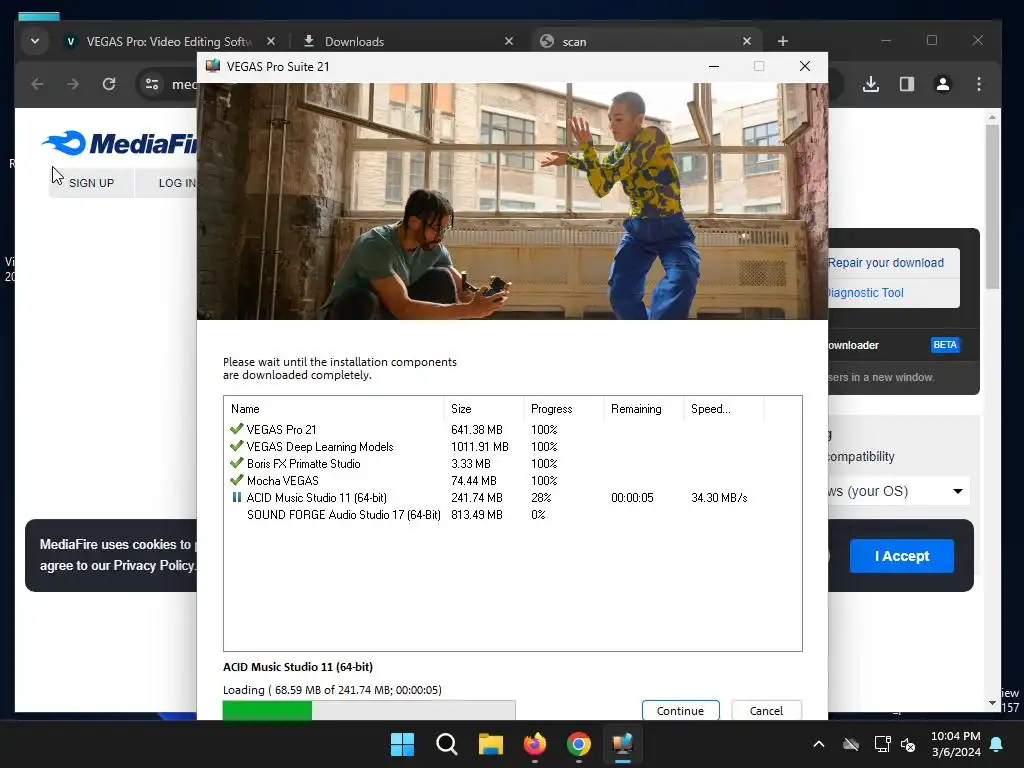Click the Repair your download link

tap(886, 263)
